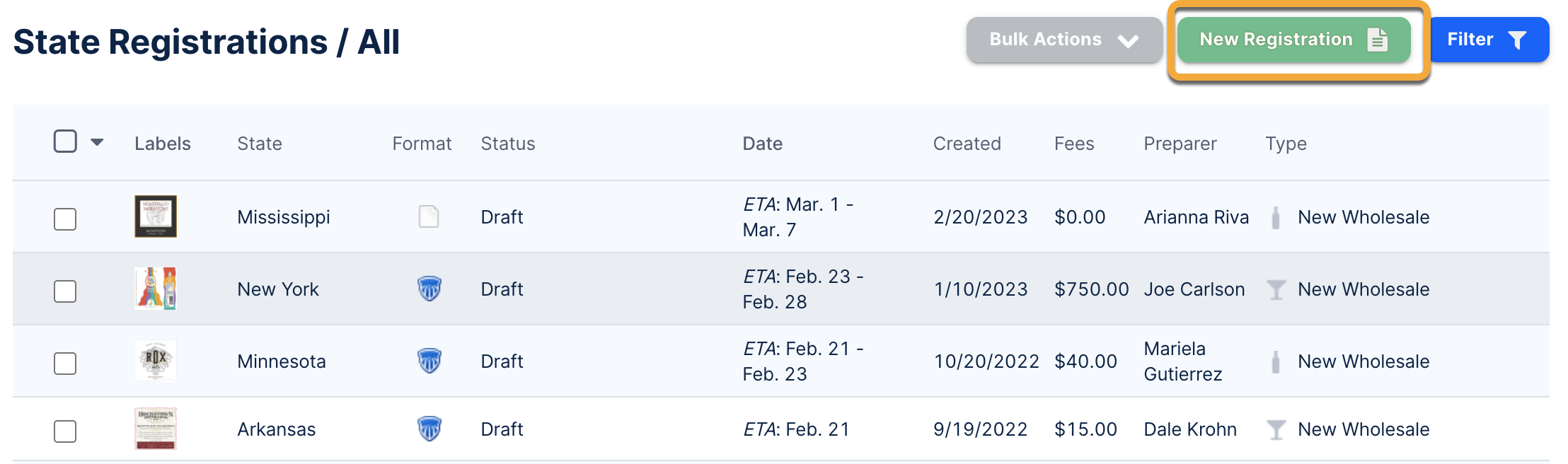
Task: Click the shield format icon for Minnesota
Action: pyautogui.click(x=429, y=361)
